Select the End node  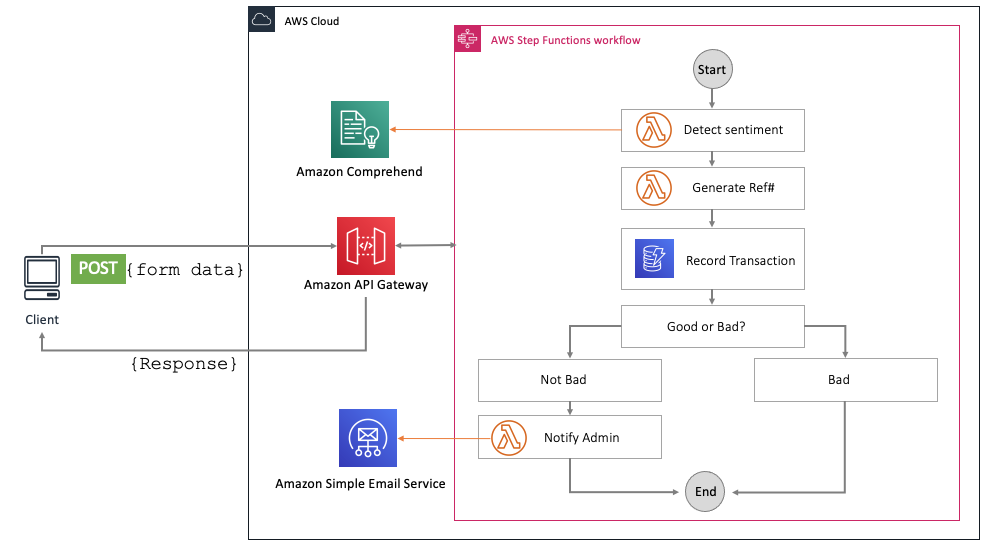pyautogui.click(x=705, y=492)
